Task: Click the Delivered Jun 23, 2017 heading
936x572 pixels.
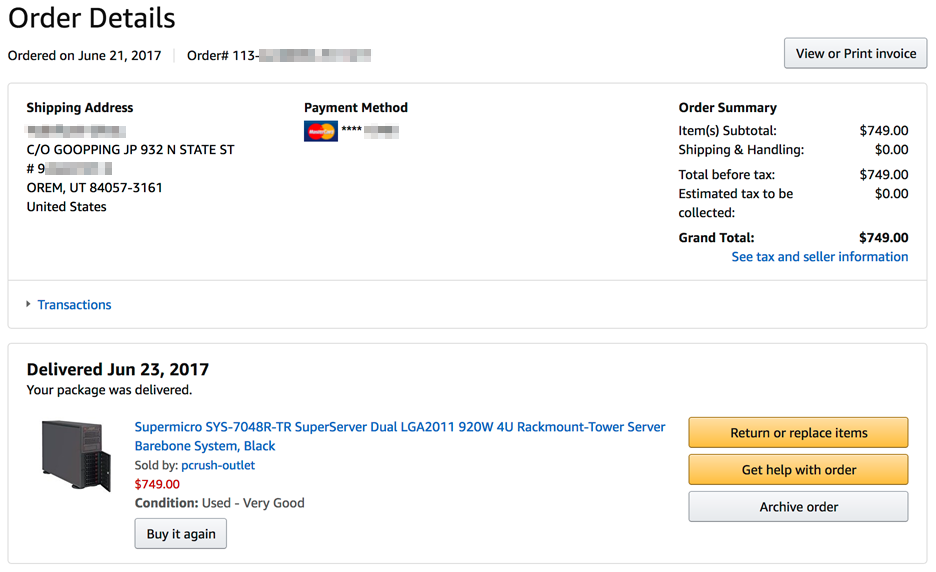Action: [x=118, y=369]
